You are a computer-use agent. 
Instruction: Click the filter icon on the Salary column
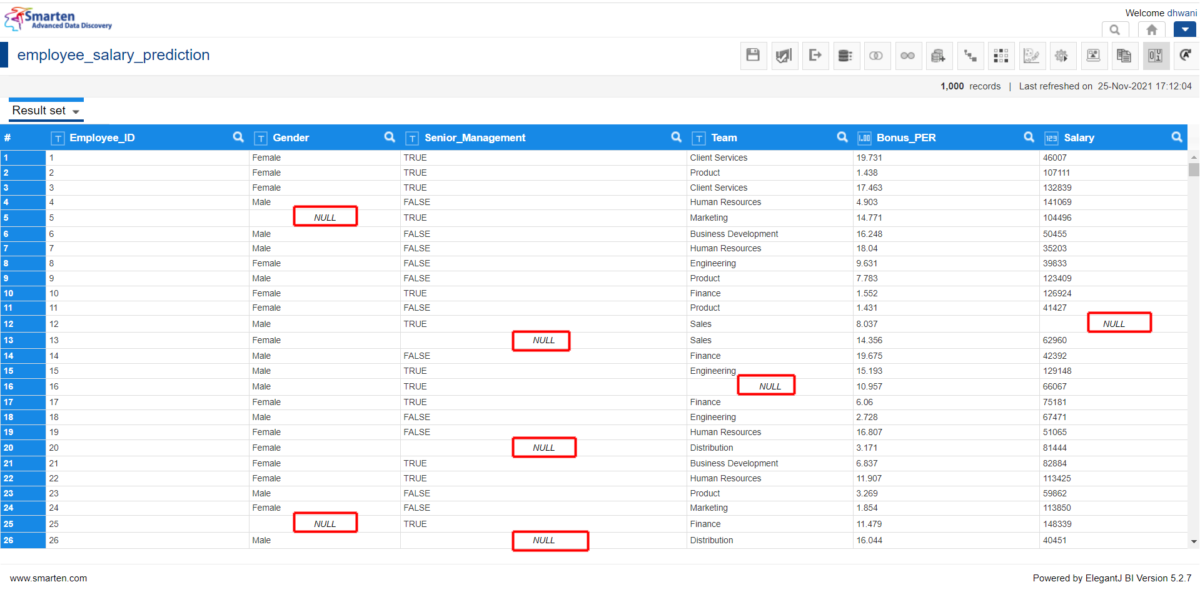pos(1177,137)
